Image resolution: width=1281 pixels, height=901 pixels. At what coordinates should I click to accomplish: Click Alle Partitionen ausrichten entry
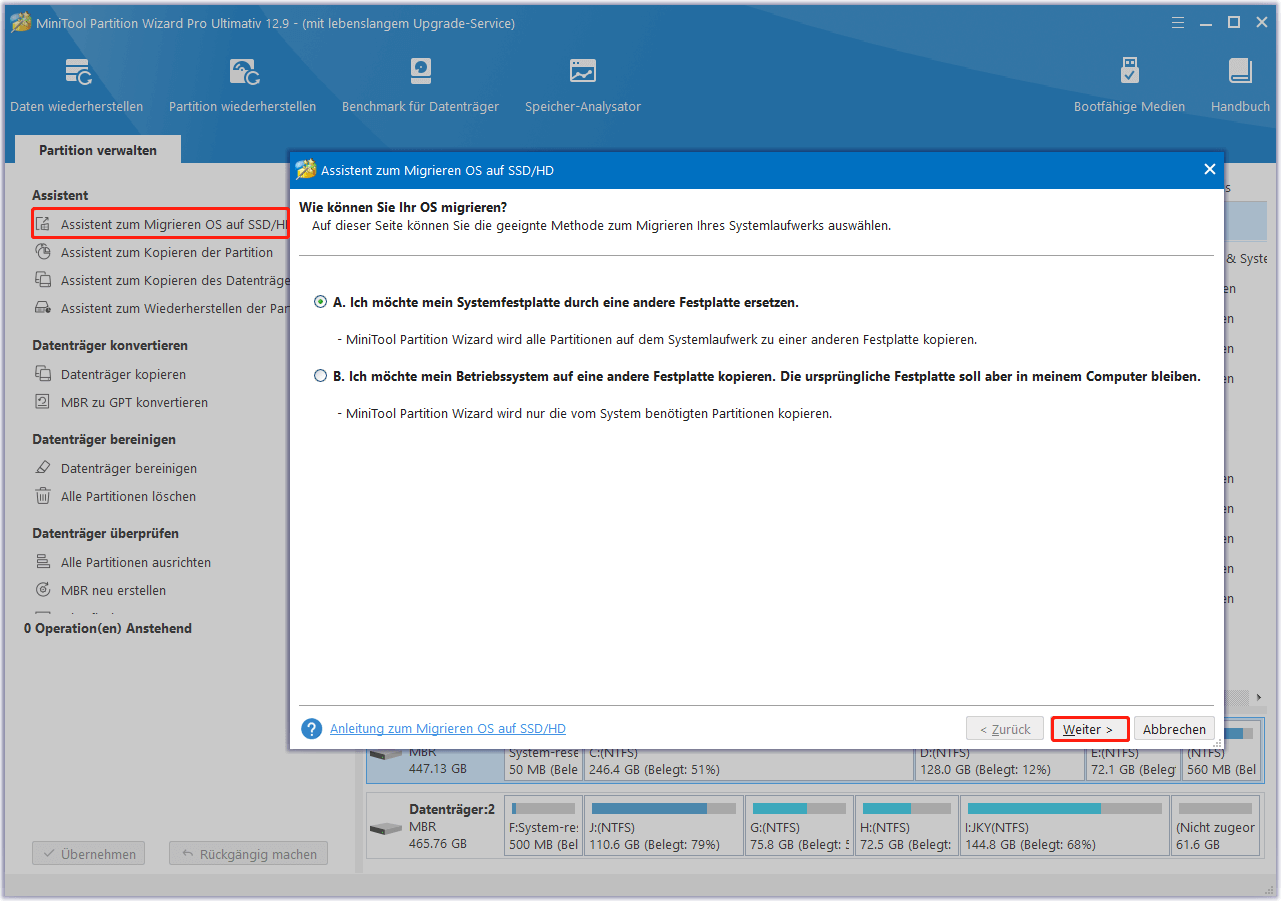click(136, 562)
